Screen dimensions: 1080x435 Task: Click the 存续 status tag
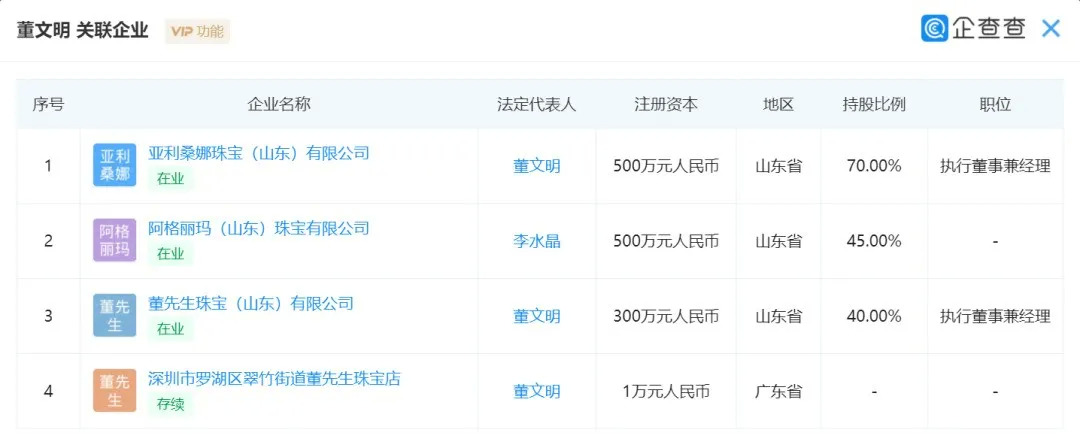(170, 404)
